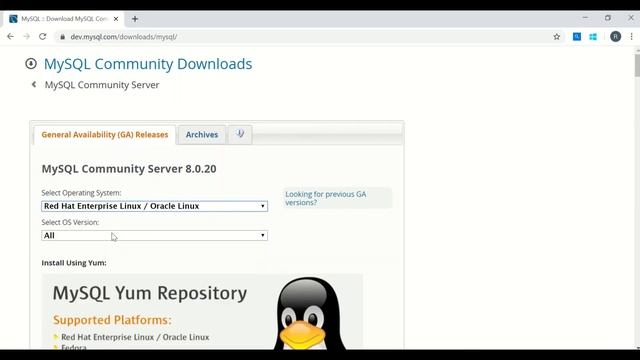Click the MySQL Community Downloads heading link
640x360 pixels.
[x=148, y=64]
